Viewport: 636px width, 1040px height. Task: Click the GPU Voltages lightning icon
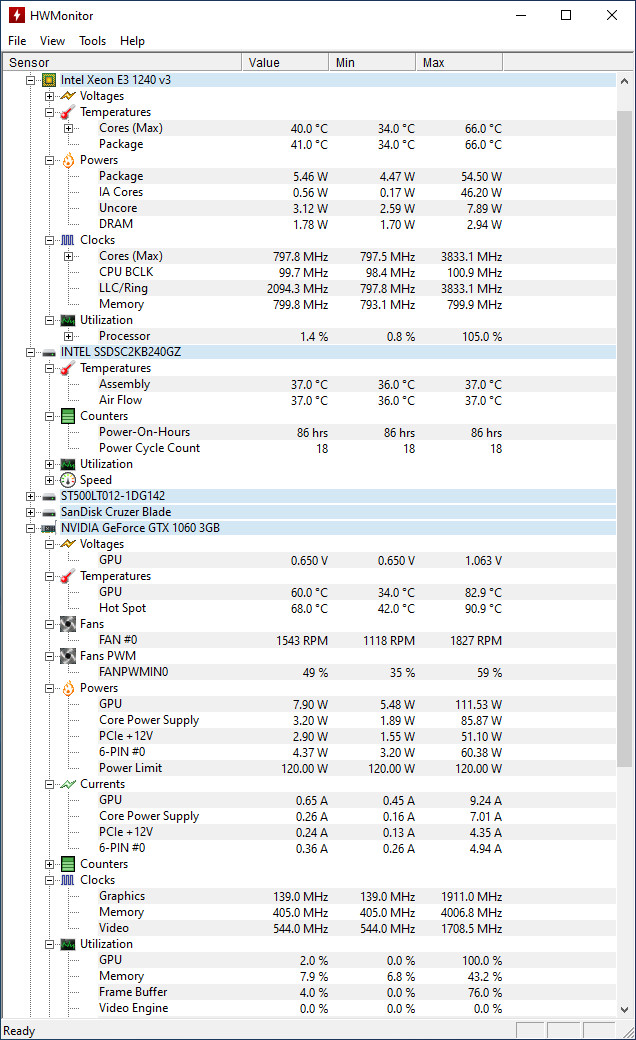(x=68, y=544)
